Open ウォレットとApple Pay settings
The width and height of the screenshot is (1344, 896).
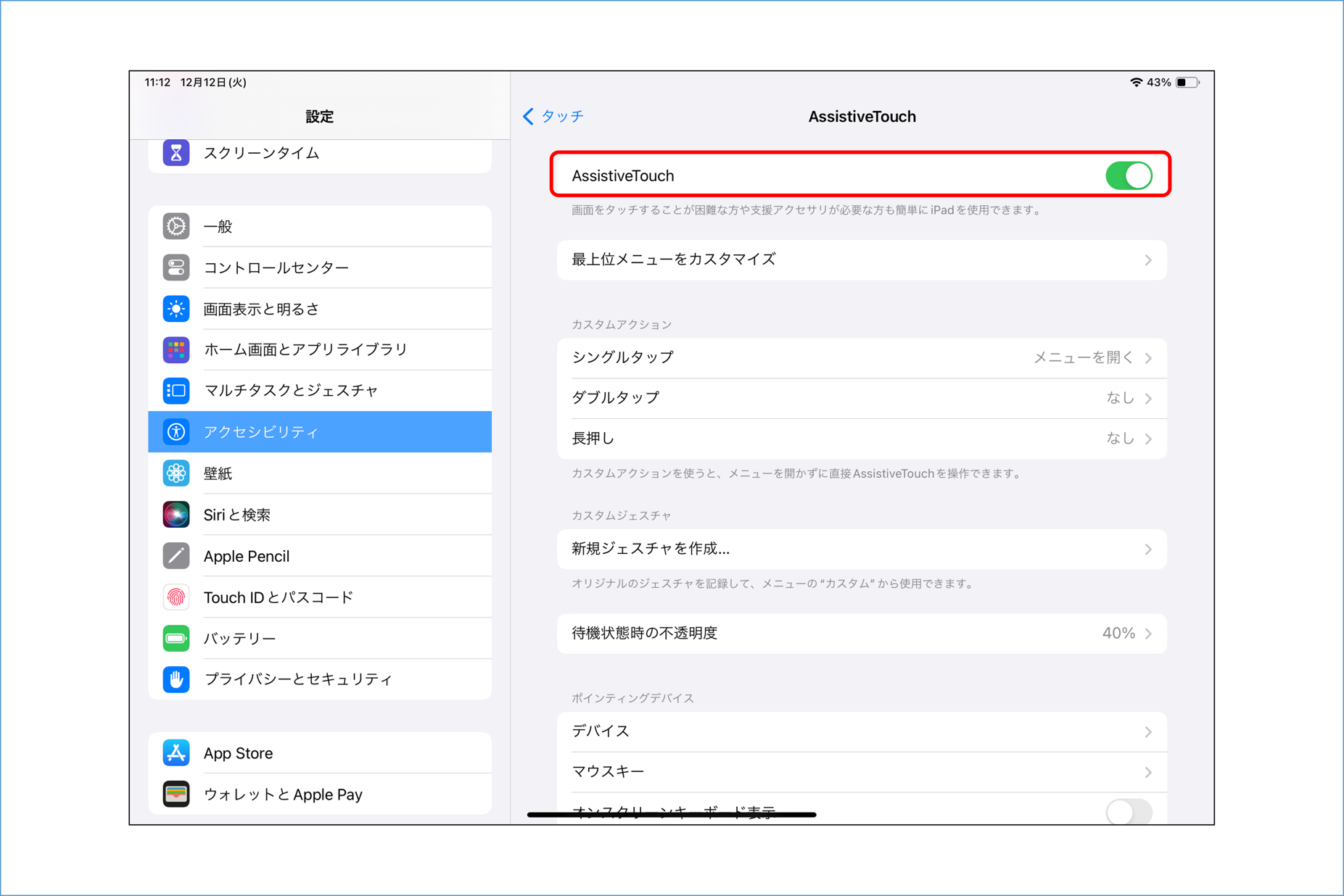tap(320, 795)
